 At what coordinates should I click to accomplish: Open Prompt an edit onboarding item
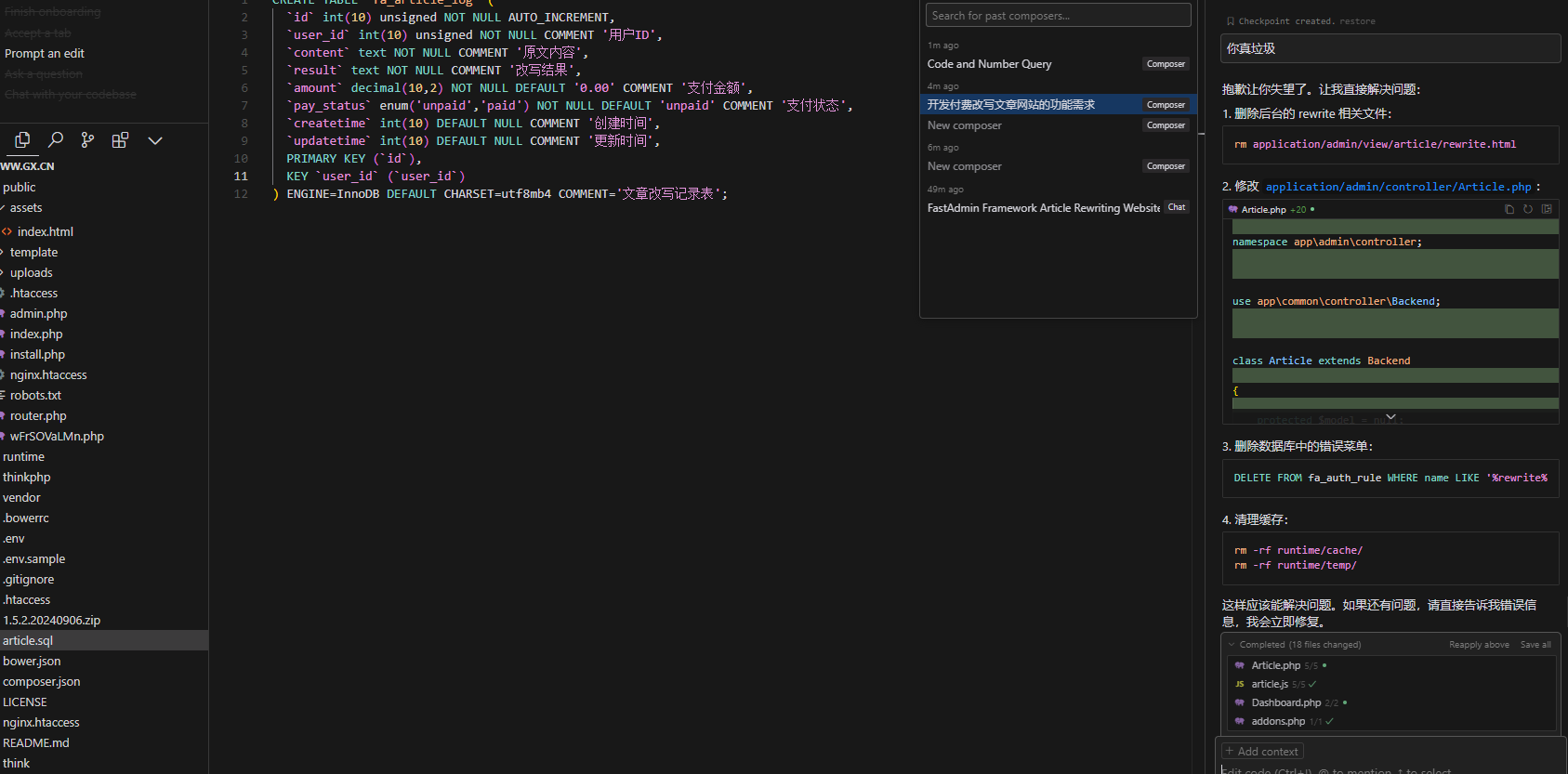[x=45, y=54]
